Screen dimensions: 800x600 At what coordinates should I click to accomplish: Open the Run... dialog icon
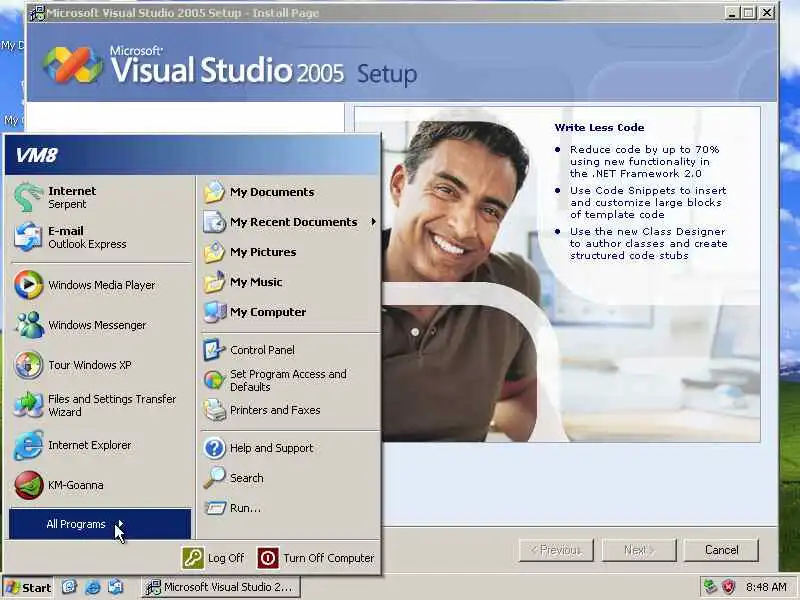click(x=214, y=508)
